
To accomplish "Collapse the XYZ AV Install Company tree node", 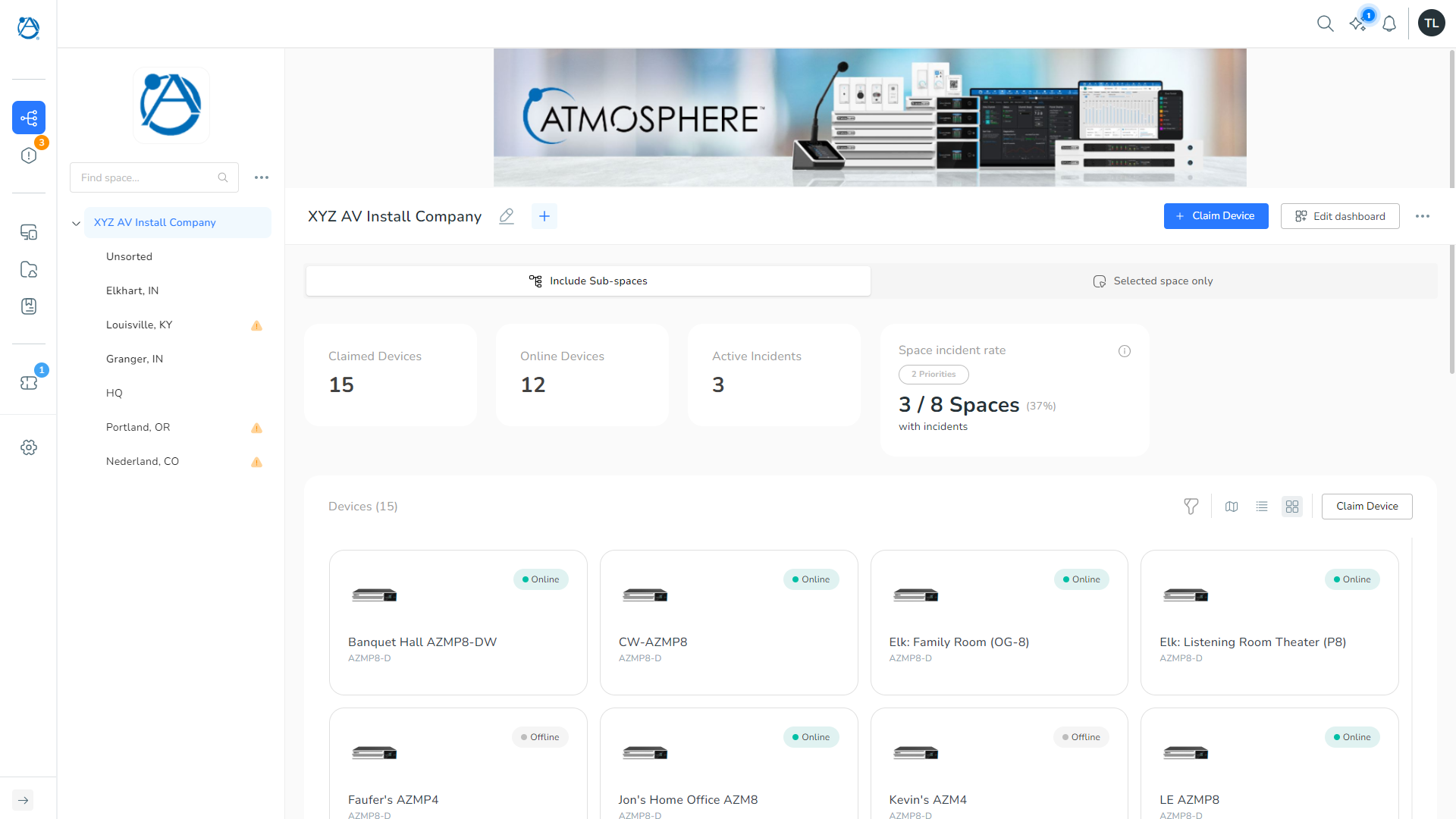I will (76, 222).
